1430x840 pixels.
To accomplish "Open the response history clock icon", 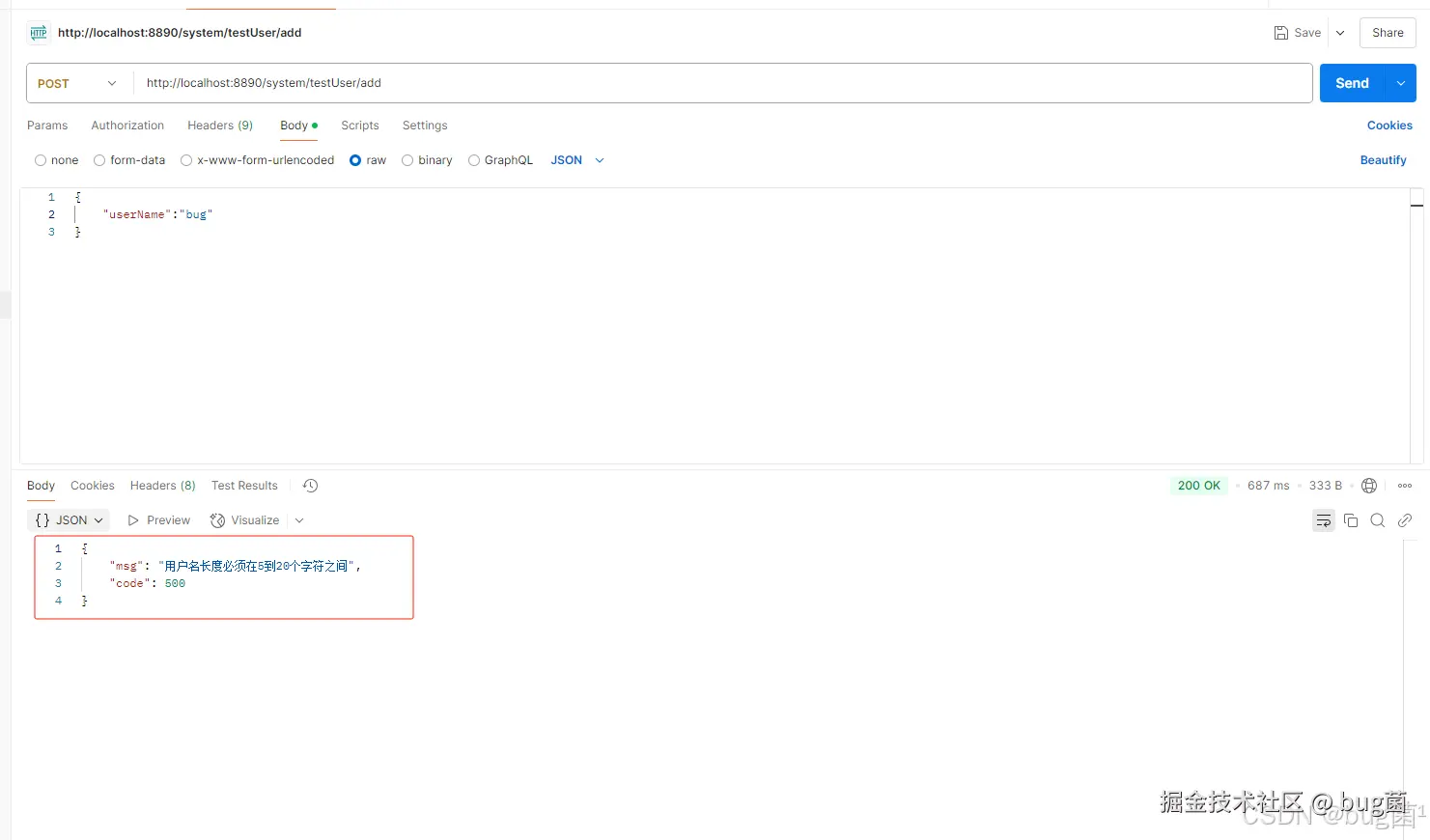I will click(310, 486).
